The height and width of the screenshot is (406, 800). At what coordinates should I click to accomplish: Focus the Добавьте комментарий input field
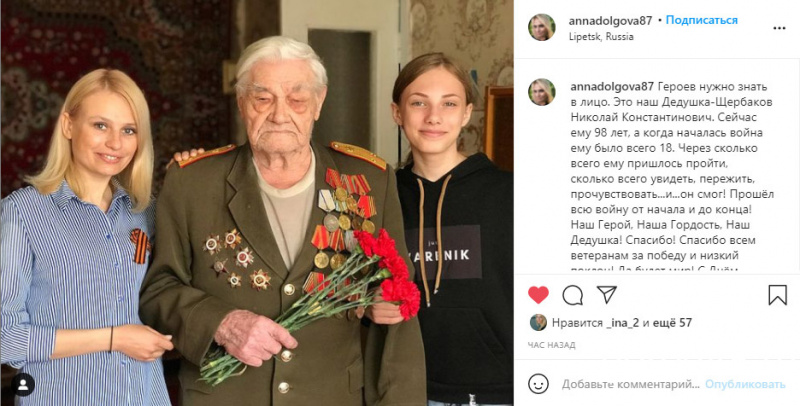coord(631,384)
